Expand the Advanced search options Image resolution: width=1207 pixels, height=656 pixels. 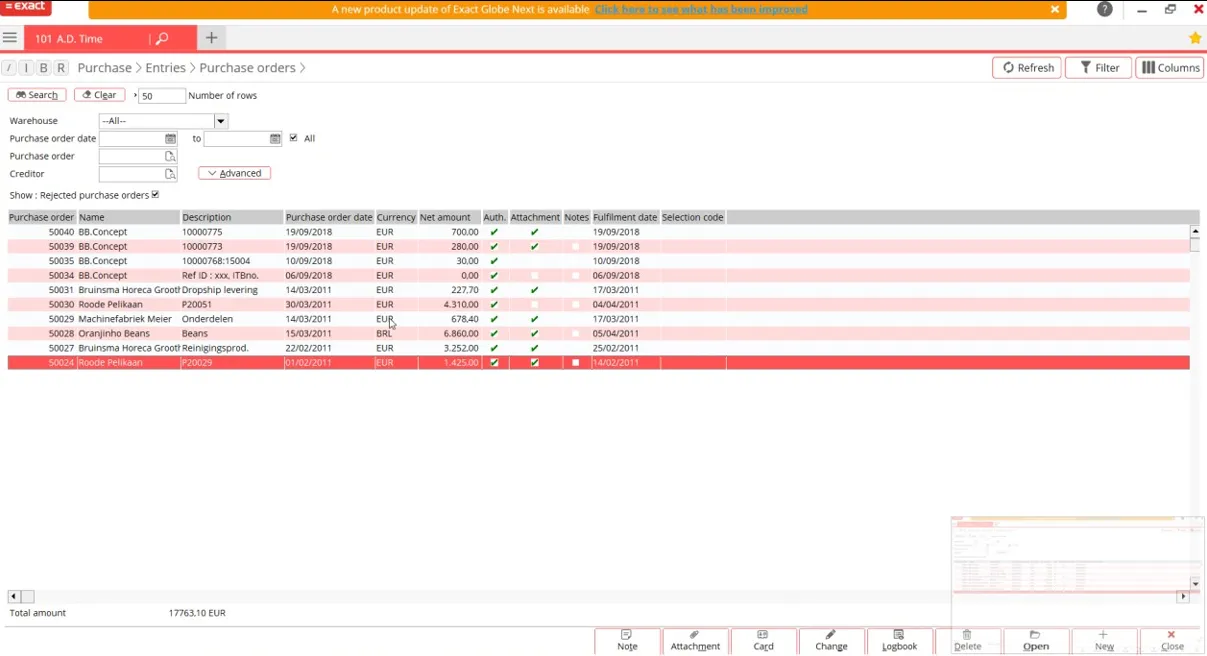[235, 173]
